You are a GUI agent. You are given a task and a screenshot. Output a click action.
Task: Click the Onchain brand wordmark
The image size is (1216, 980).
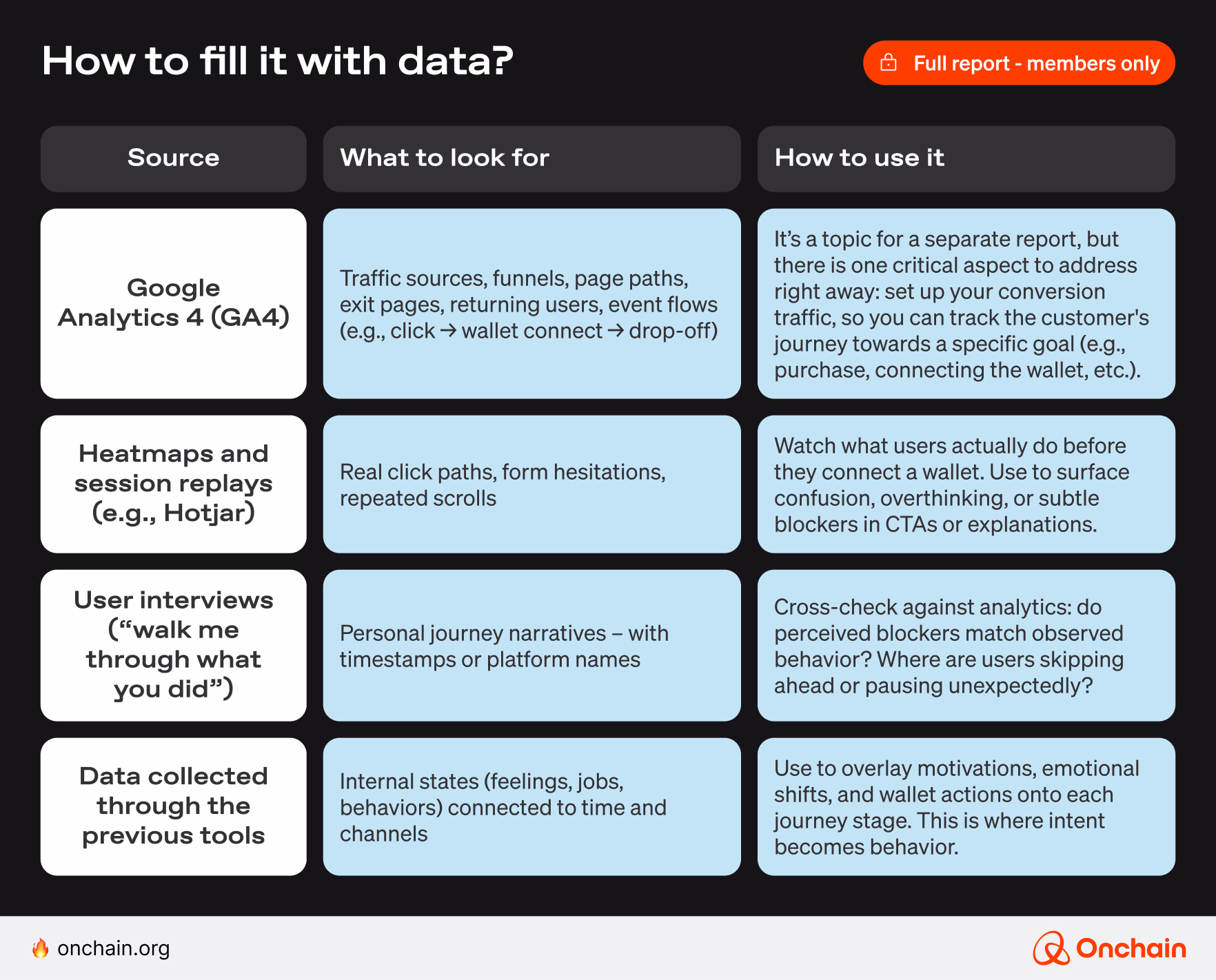(1131, 948)
